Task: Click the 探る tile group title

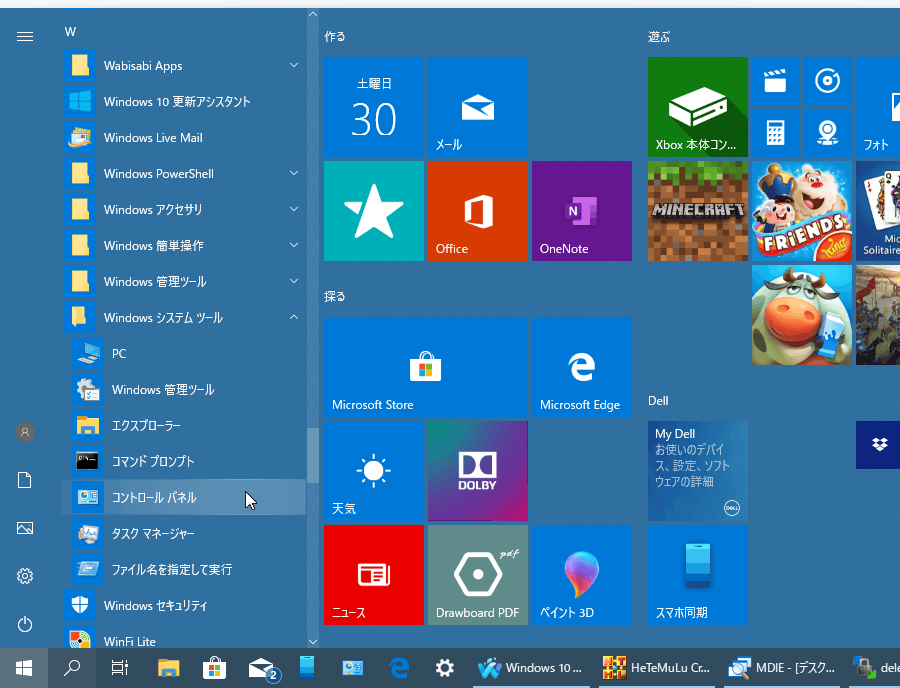Action: click(335, 296)
